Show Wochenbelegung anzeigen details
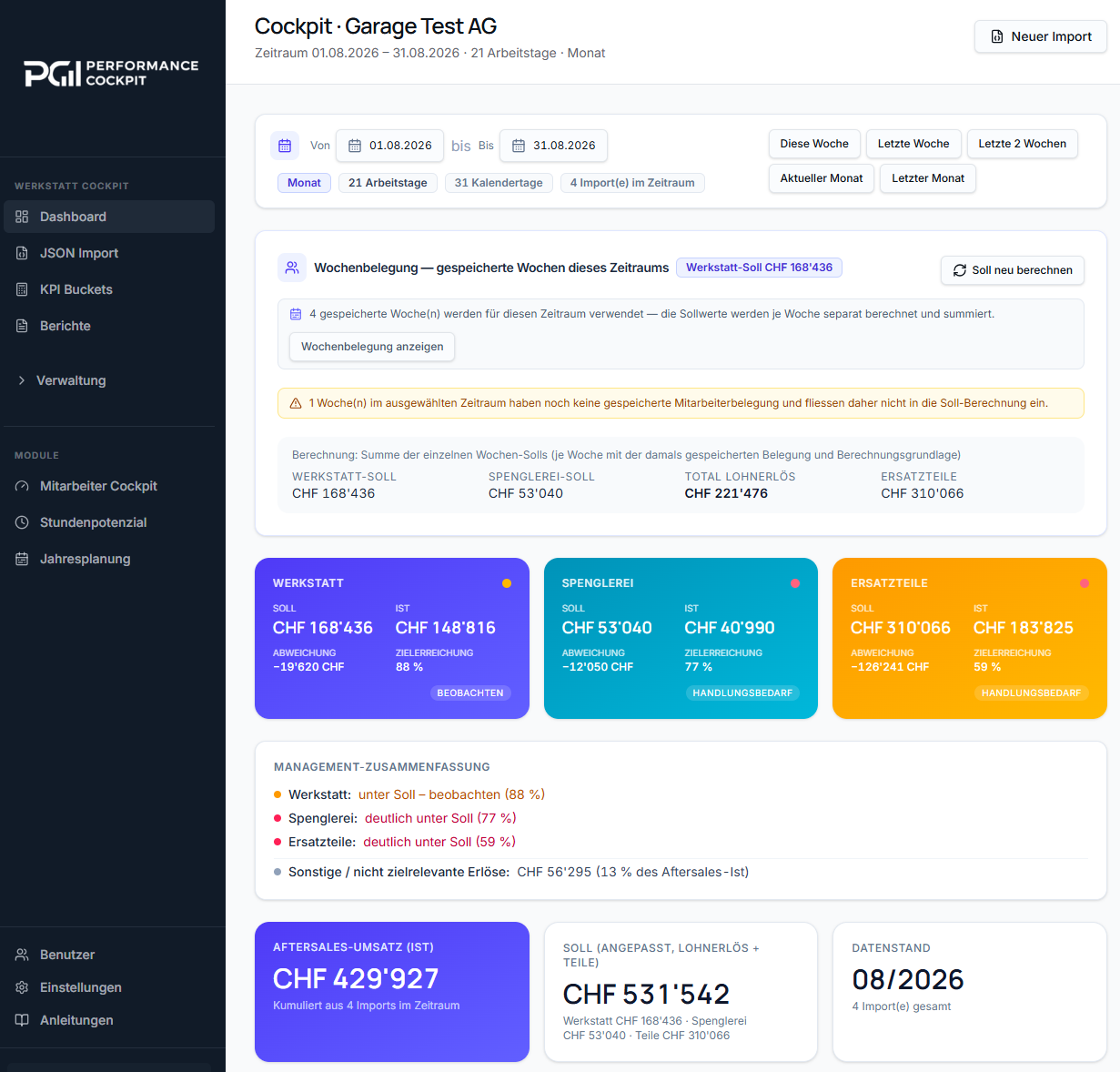The height and width of the screenshot is (1072, 1120). point(372,347)
